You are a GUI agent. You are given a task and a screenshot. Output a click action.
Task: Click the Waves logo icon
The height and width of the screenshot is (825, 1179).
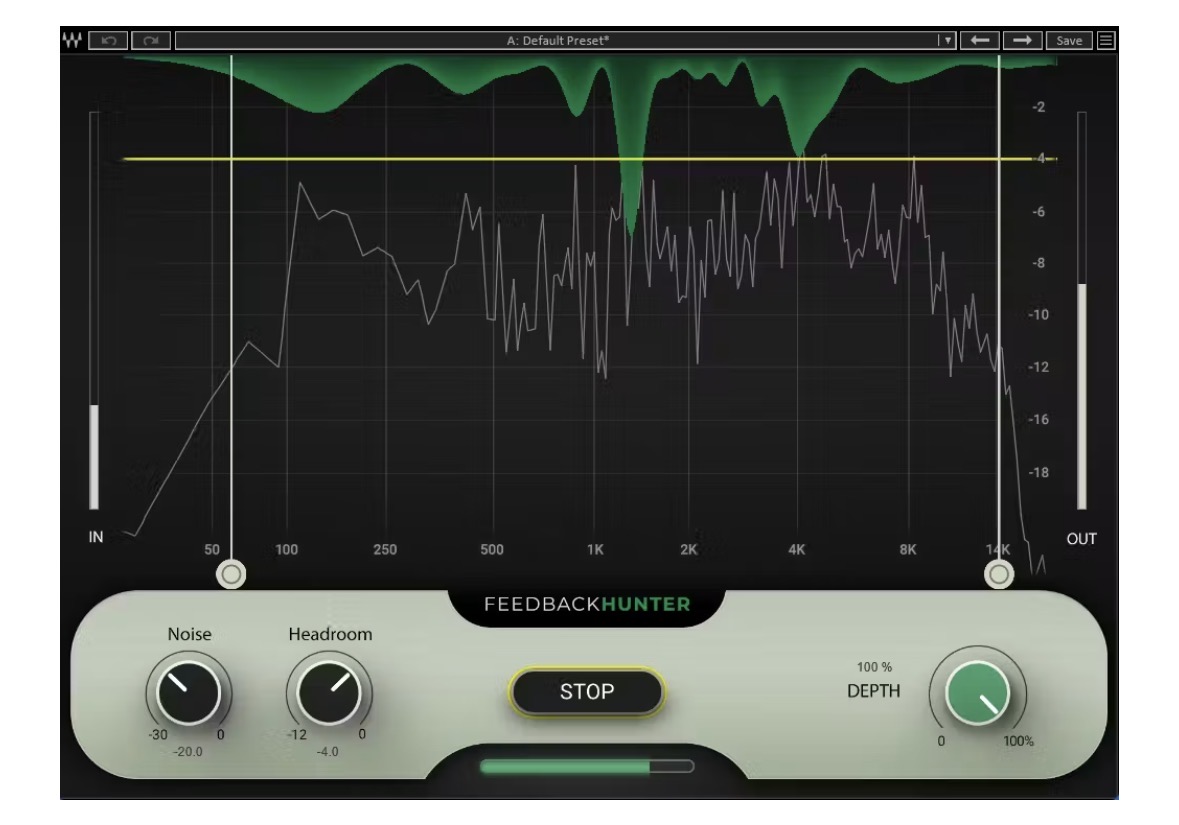(x=72, y=41)
